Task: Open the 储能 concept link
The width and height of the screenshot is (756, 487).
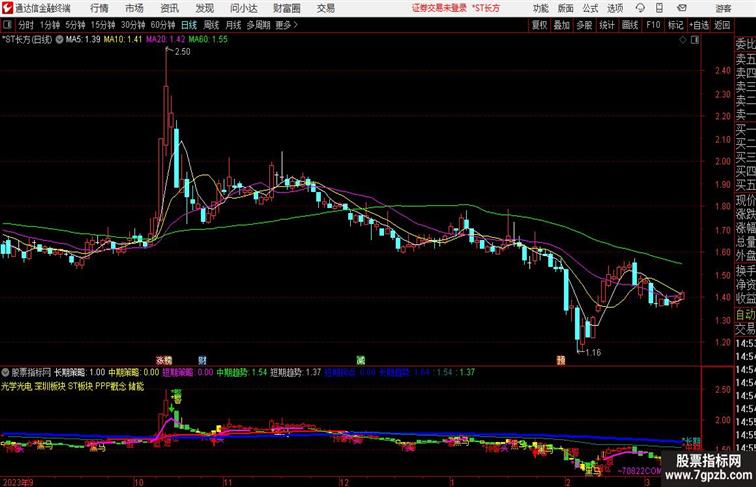Action: pyautogui.click(x=136, y=386)
